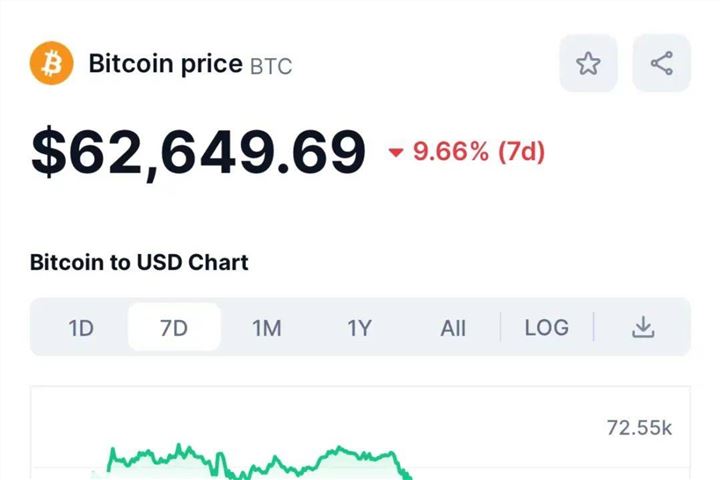Screen dimensions: 720x480
Task: Toggle LOG scale on the chart
Action: point(546,328)
